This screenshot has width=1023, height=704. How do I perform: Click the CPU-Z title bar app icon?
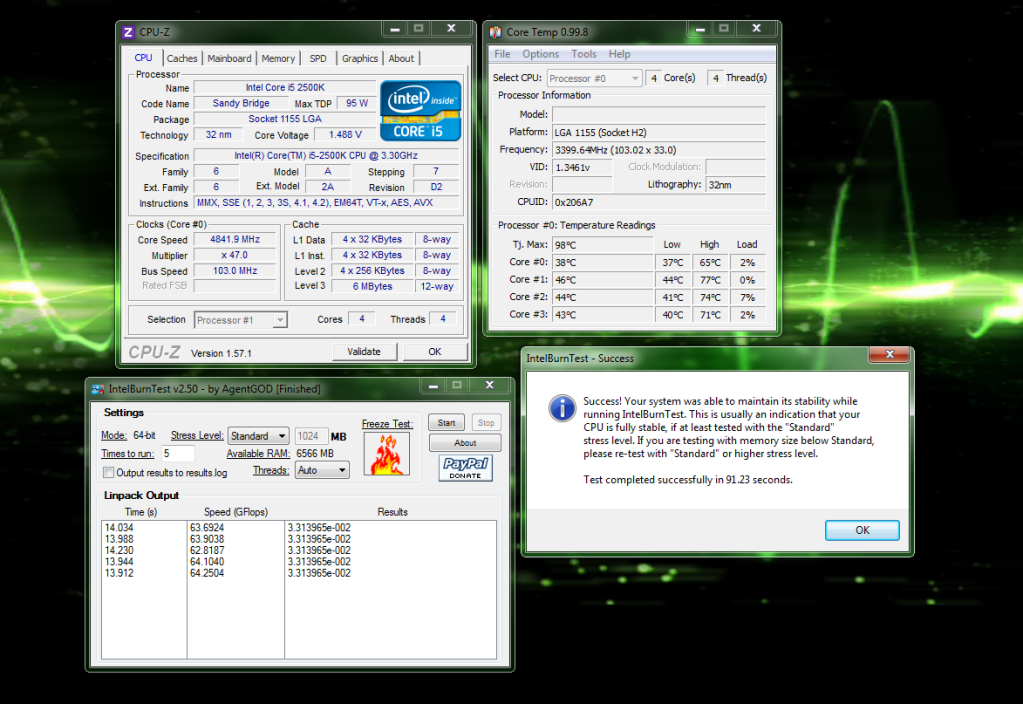[128, 32]
